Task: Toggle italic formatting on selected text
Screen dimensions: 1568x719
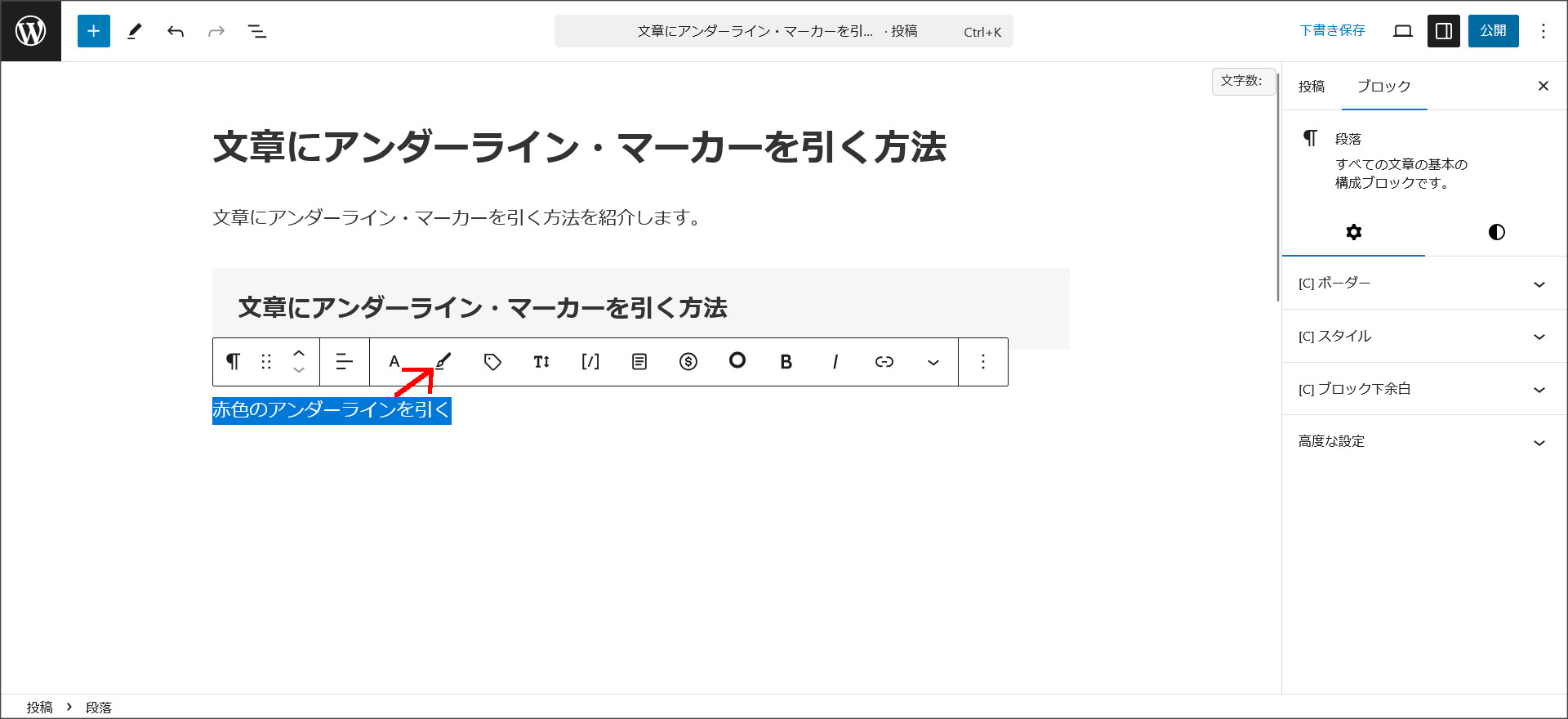Action: click(835, 361)
